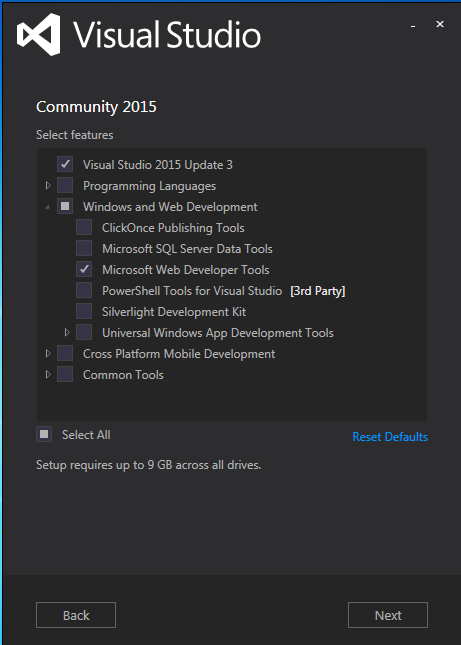Click the '[3rd Party]' tag text
This screenshot has width=461, height=645.
tap(317, 291)
